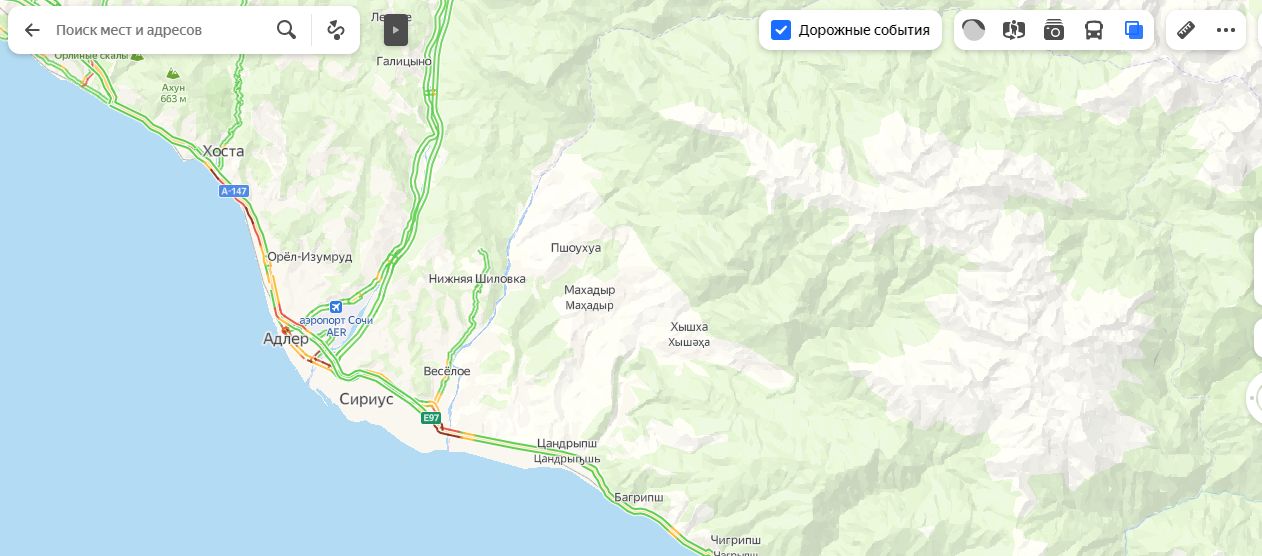This screenshot has width=1262, height=556.
Task: Focus the Поиск мест и адресов field
Action: 160,30
